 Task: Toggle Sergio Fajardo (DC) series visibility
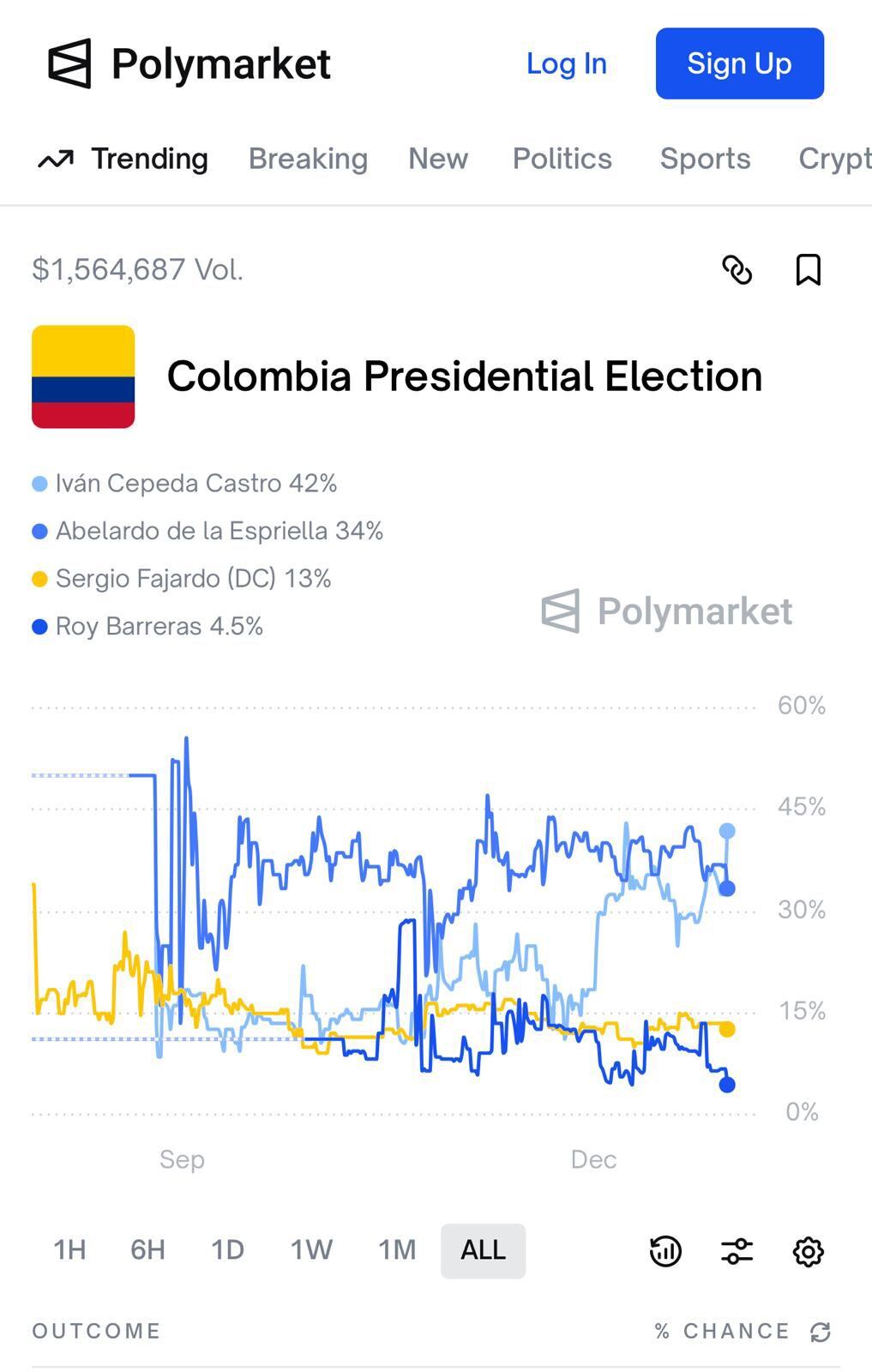(192, 578)
